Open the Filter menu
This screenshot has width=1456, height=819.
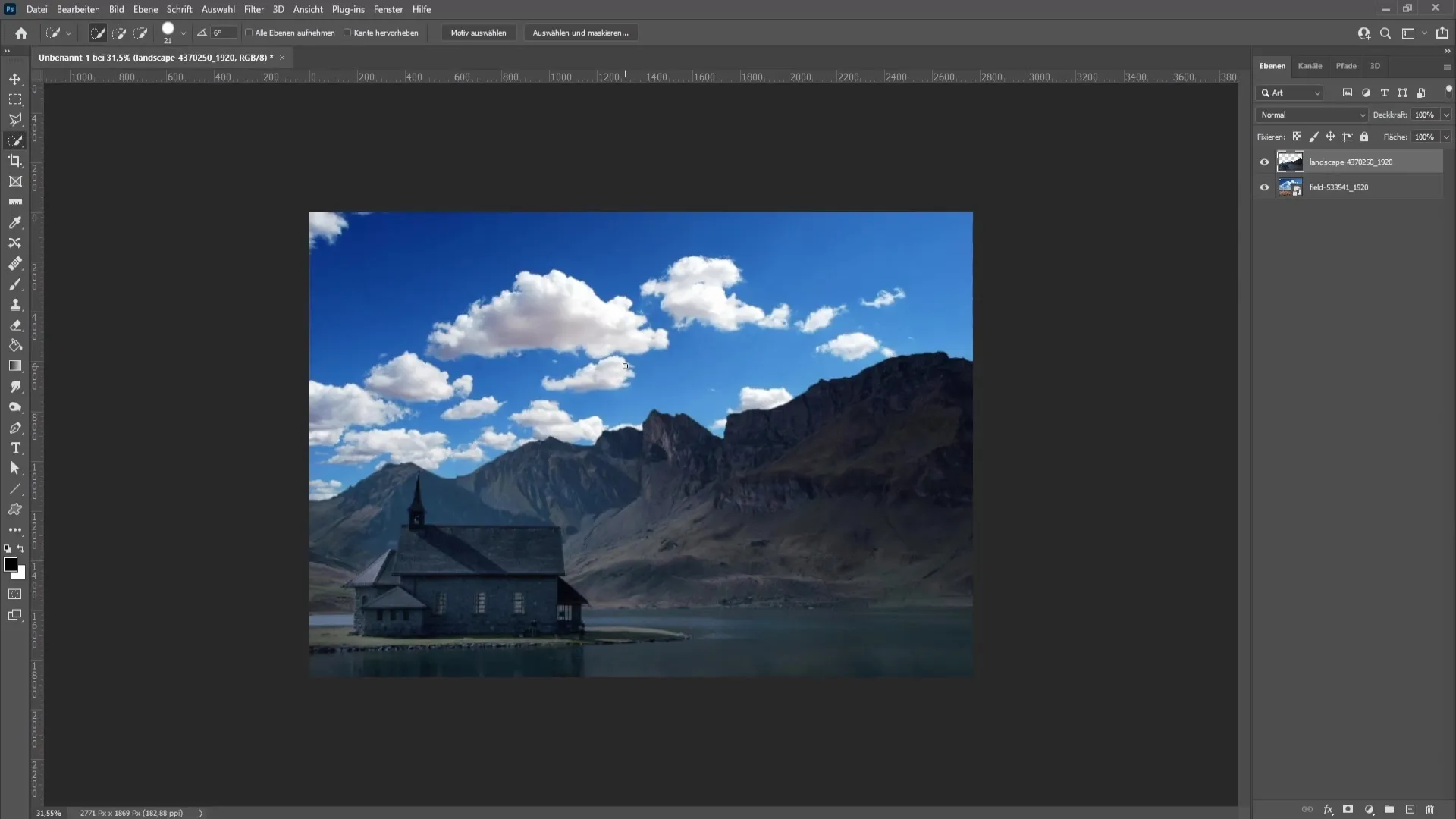[x=254, y=9]
